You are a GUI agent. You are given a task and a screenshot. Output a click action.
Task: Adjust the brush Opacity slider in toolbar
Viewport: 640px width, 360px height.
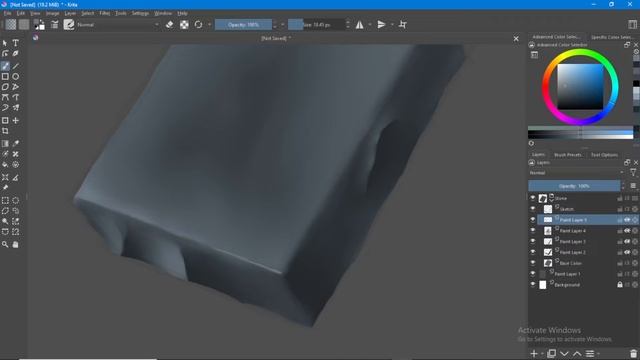pos(243,24)
